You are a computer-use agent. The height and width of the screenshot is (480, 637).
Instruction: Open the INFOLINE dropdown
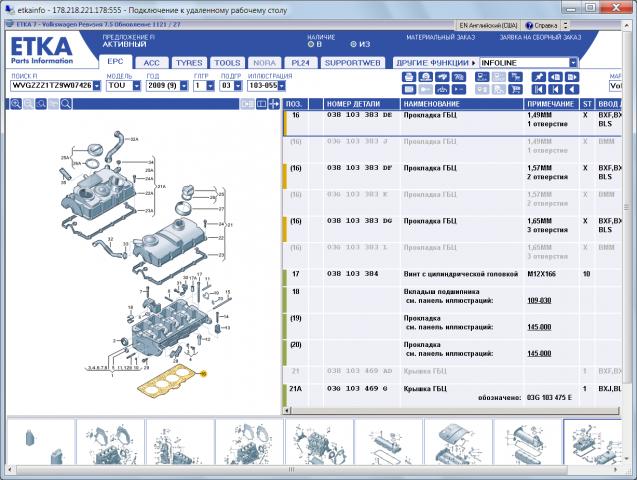click(x=573, y=63)
